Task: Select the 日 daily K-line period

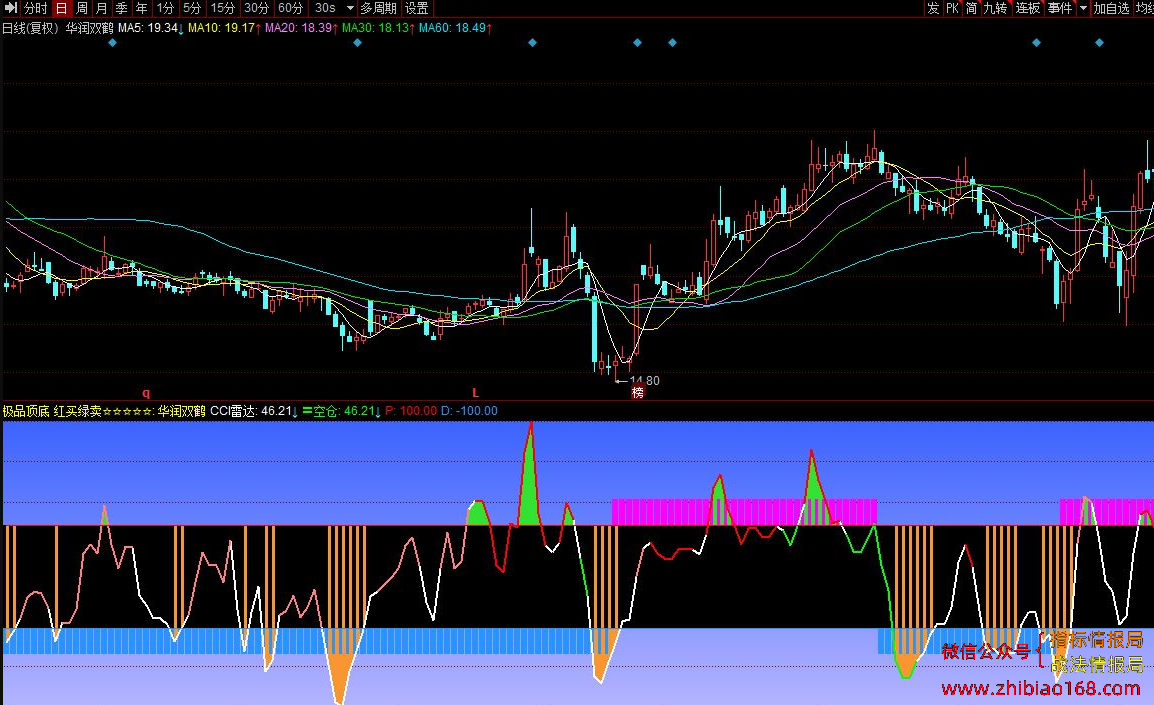Action: point(61,8)
